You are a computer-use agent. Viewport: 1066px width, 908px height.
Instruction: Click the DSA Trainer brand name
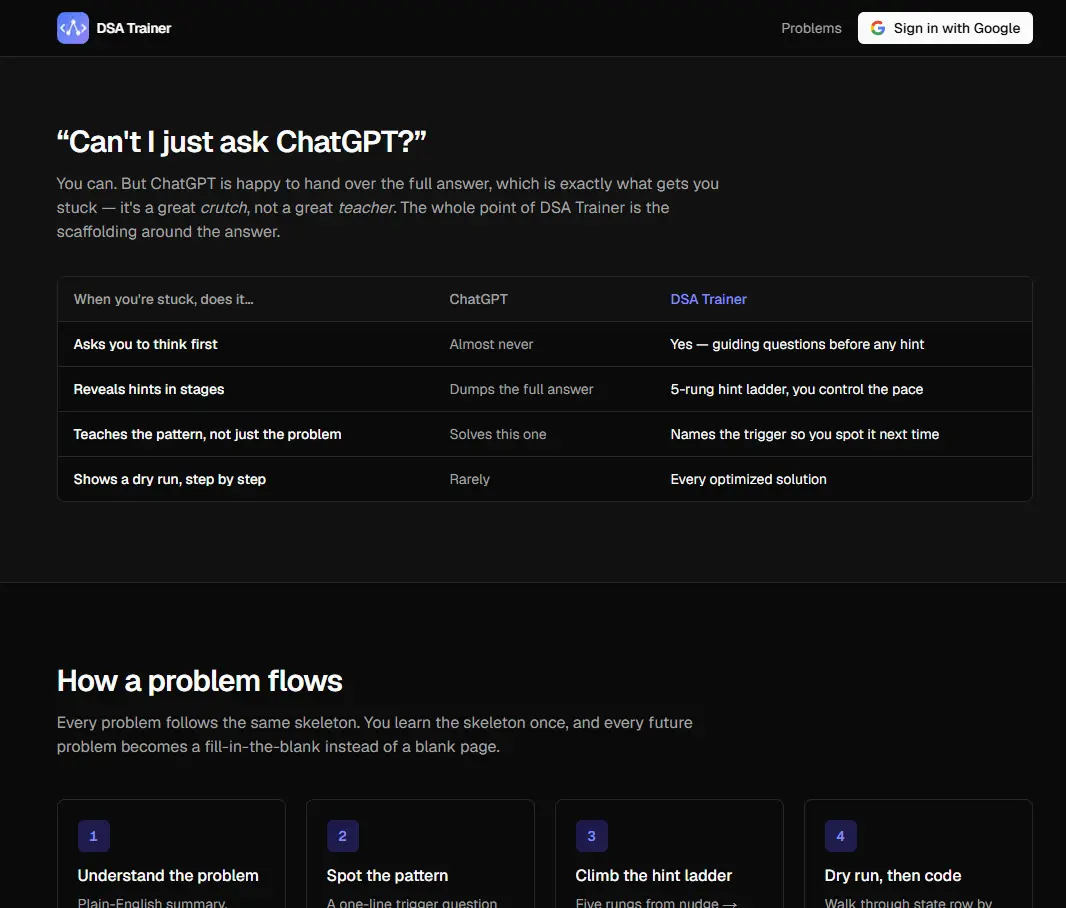pyautogui.click(x=134, y=28)
